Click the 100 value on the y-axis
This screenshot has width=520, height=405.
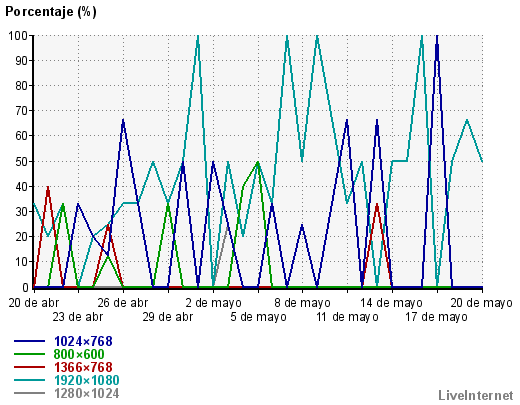click(18, 35)
